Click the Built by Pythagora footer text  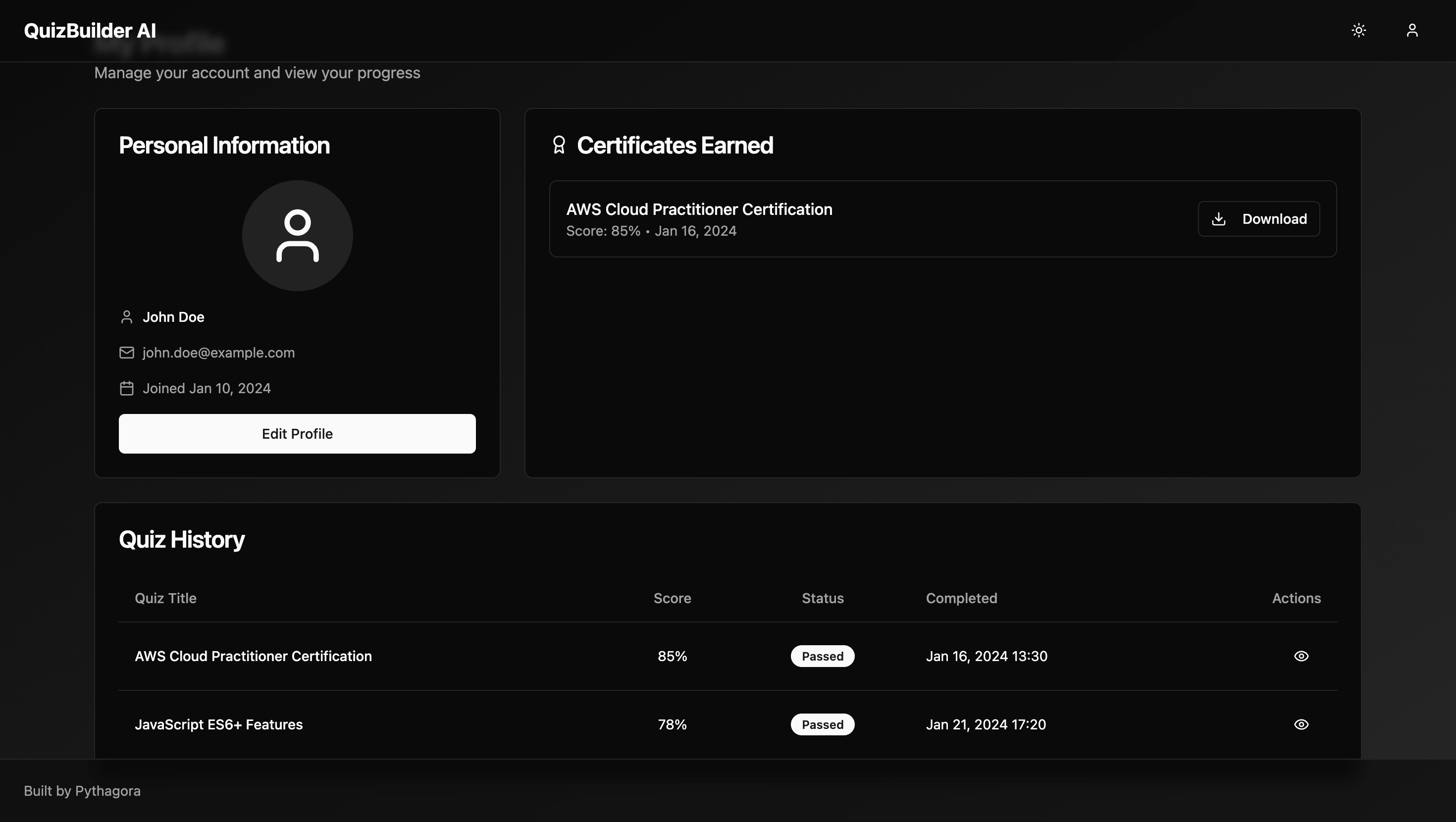(82, 790)
